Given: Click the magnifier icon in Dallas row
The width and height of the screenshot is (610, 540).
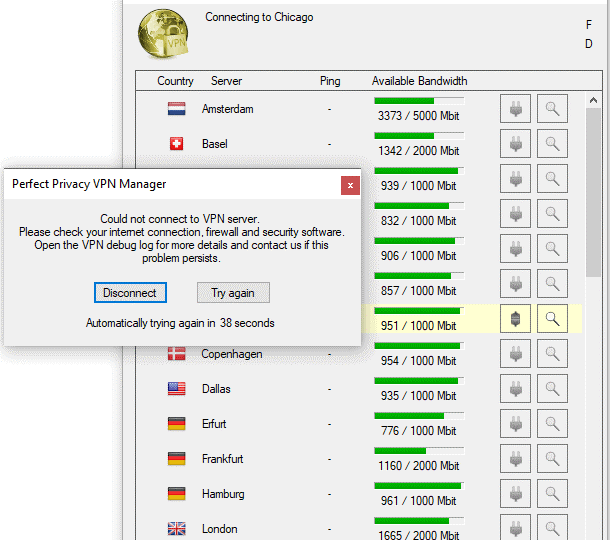Looking at the screenshot, I should [x=552, y=389].
